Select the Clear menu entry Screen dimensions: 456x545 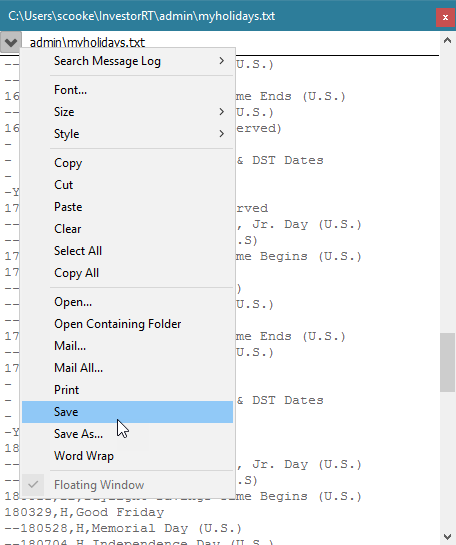click(128, 229)
